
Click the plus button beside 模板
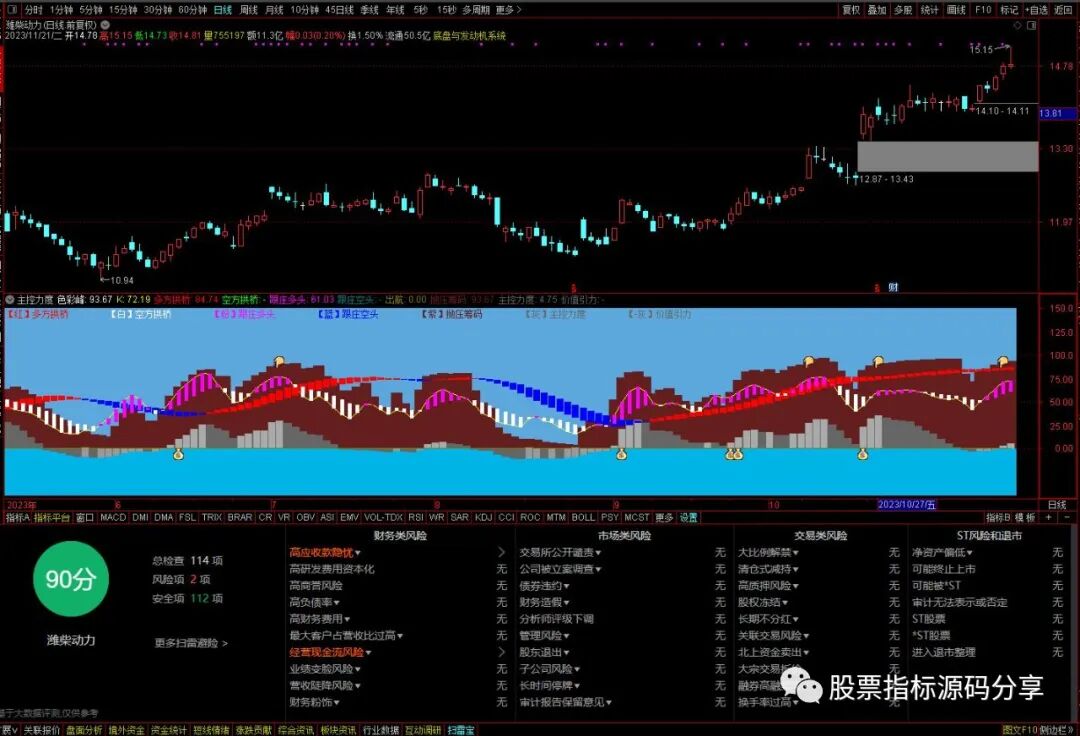[x=1049, y=517]
